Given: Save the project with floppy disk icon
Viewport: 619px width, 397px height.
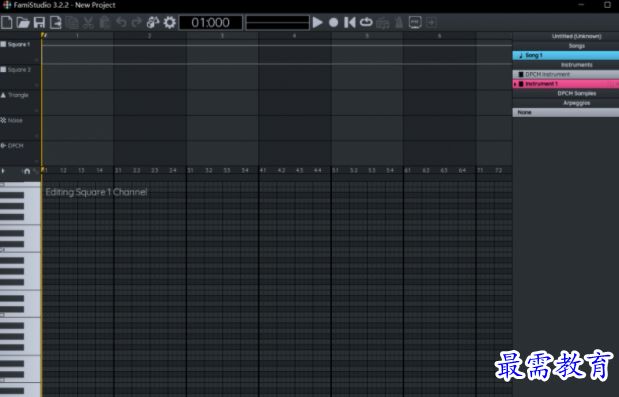Looking at the screenshot, I should click(x=39, y=22).
